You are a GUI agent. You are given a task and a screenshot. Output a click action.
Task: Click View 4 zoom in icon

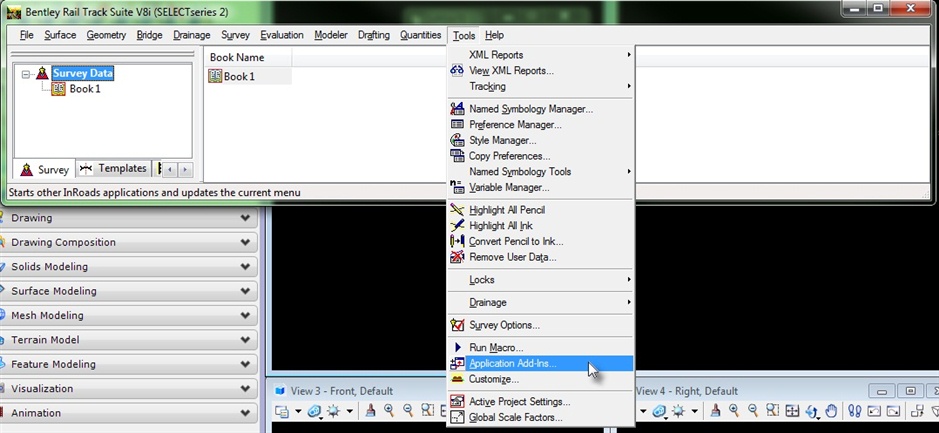734,411
